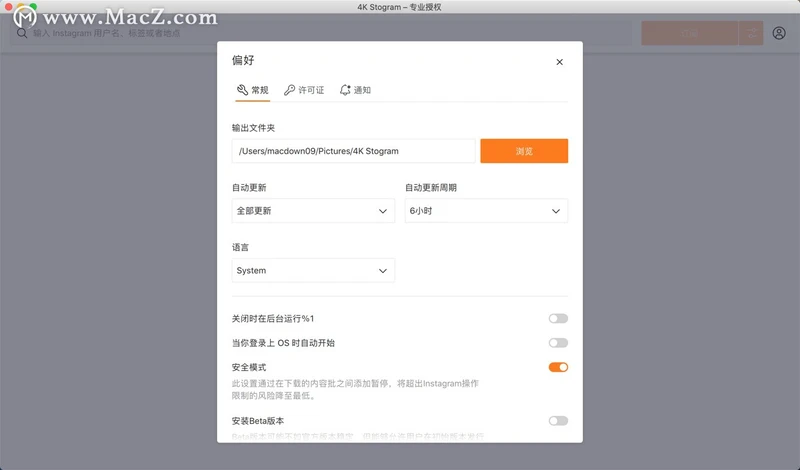Open the 语言 dropdown showing System
Viewport: 800px width, 470px height.
point(313,270)
